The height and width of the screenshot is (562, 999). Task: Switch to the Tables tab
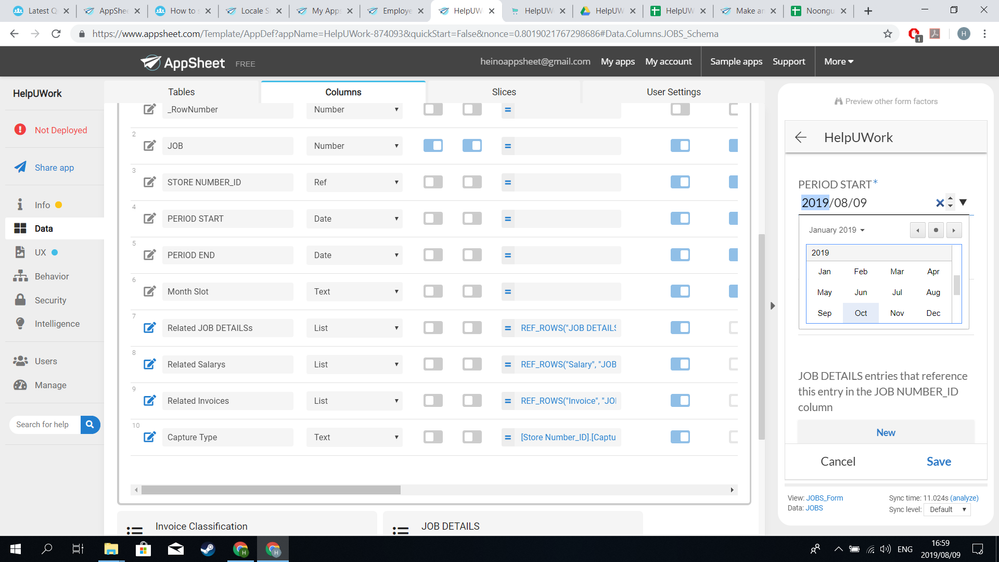click(182, 92)
